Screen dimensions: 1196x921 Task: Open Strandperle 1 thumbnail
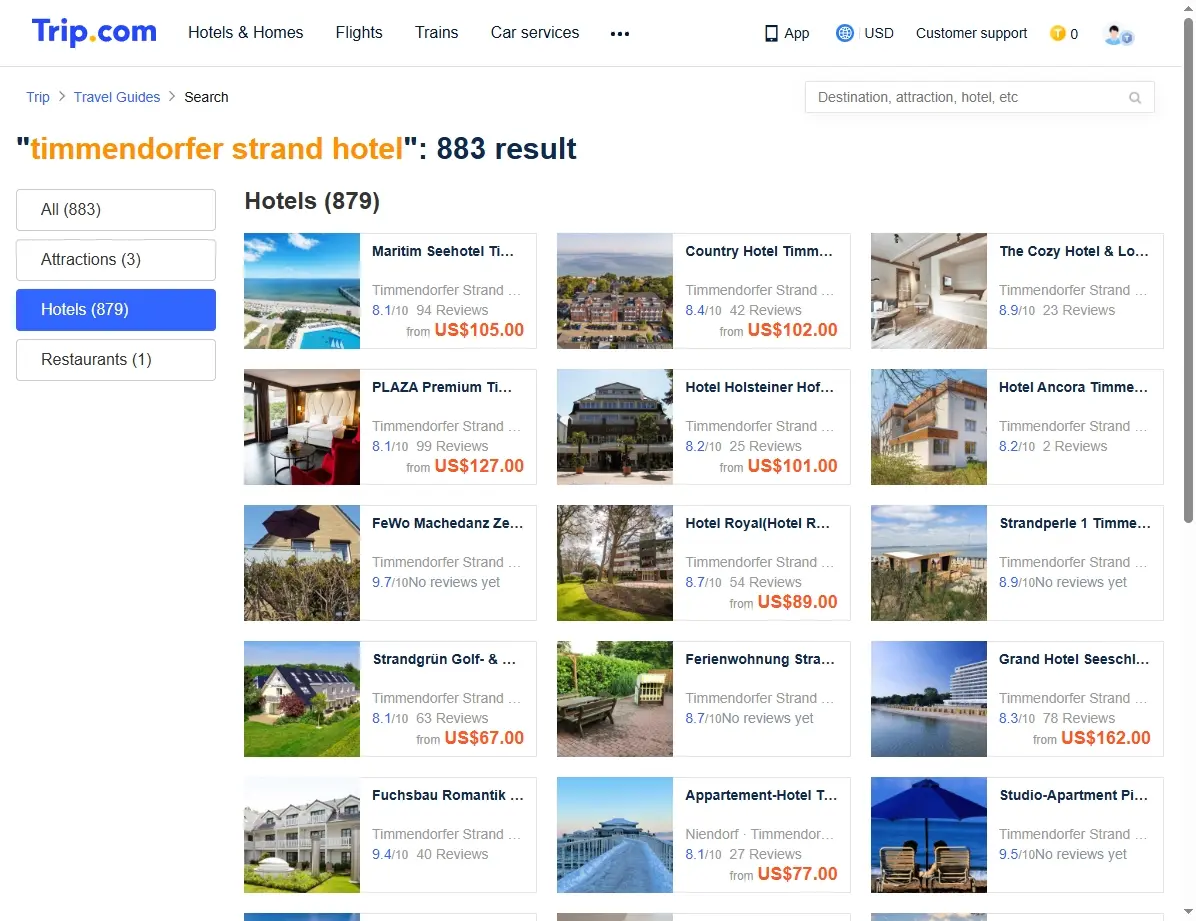coord(929,563)
